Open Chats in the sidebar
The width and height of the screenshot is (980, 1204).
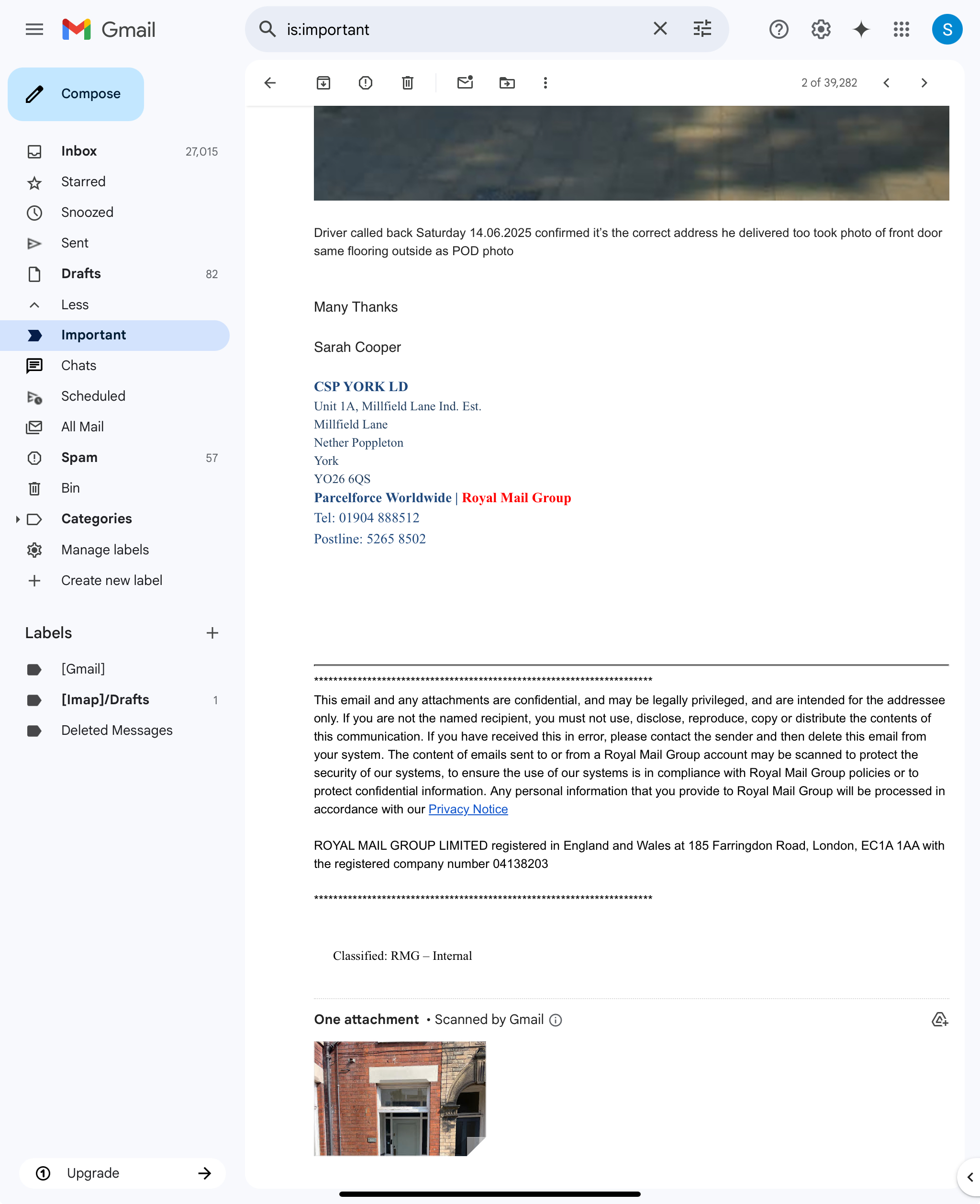tap(114, 366)
